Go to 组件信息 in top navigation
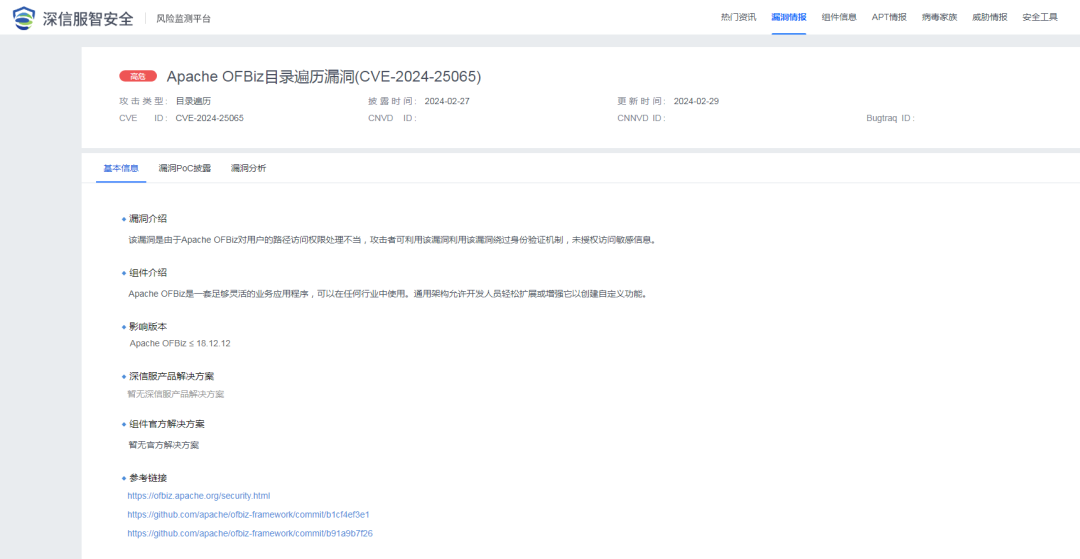Screen dimensions: 1080x559 [x=839, y=17]
